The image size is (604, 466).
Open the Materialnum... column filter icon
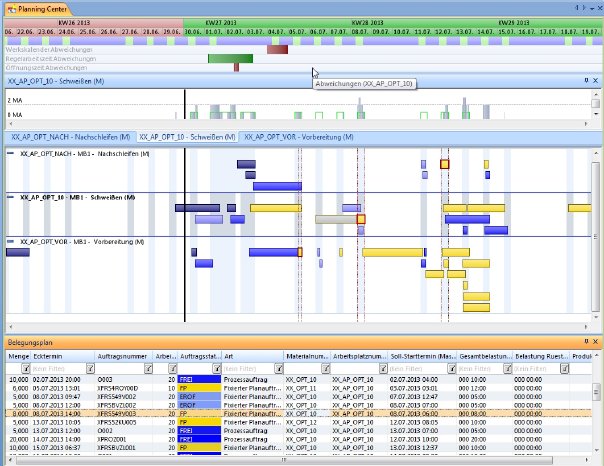pos(325,369)
